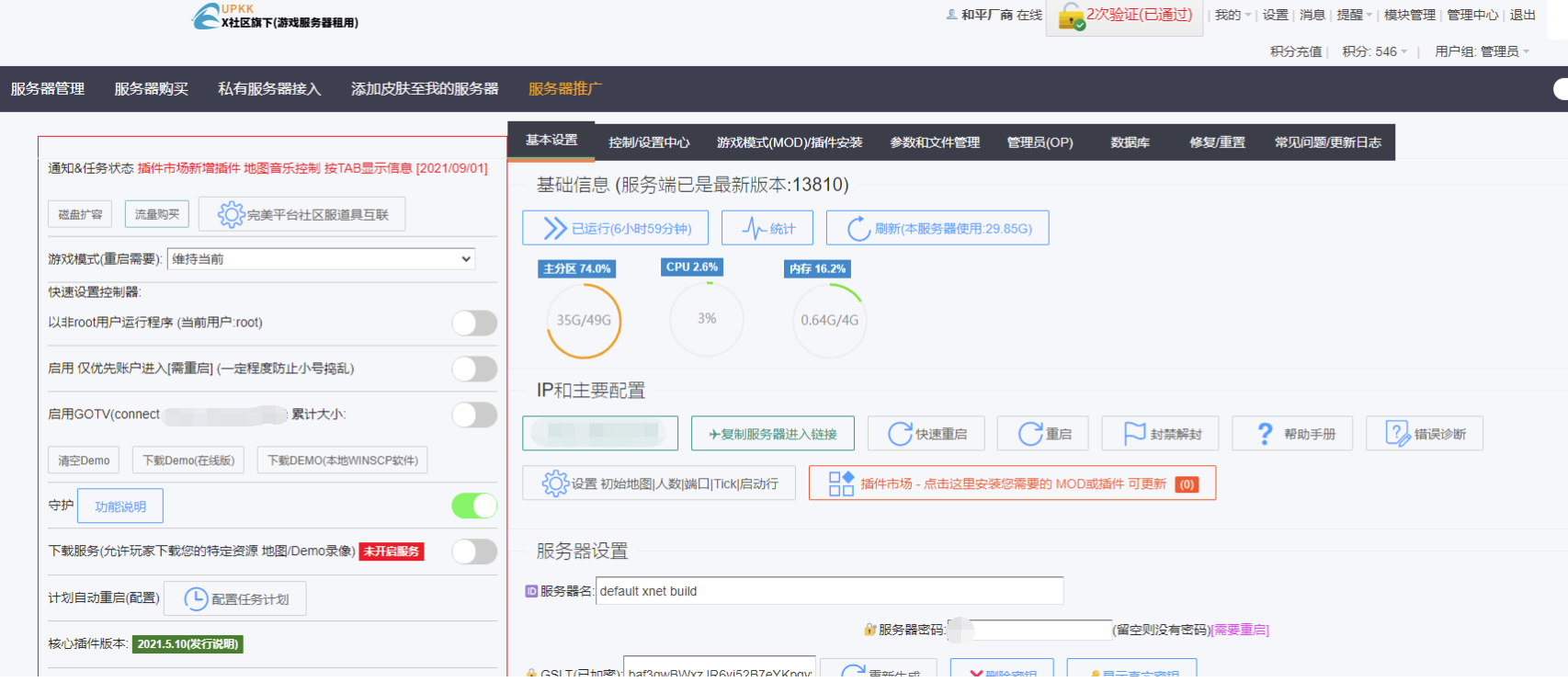Click the flag icon for 封禁解封

[1135, 434]
